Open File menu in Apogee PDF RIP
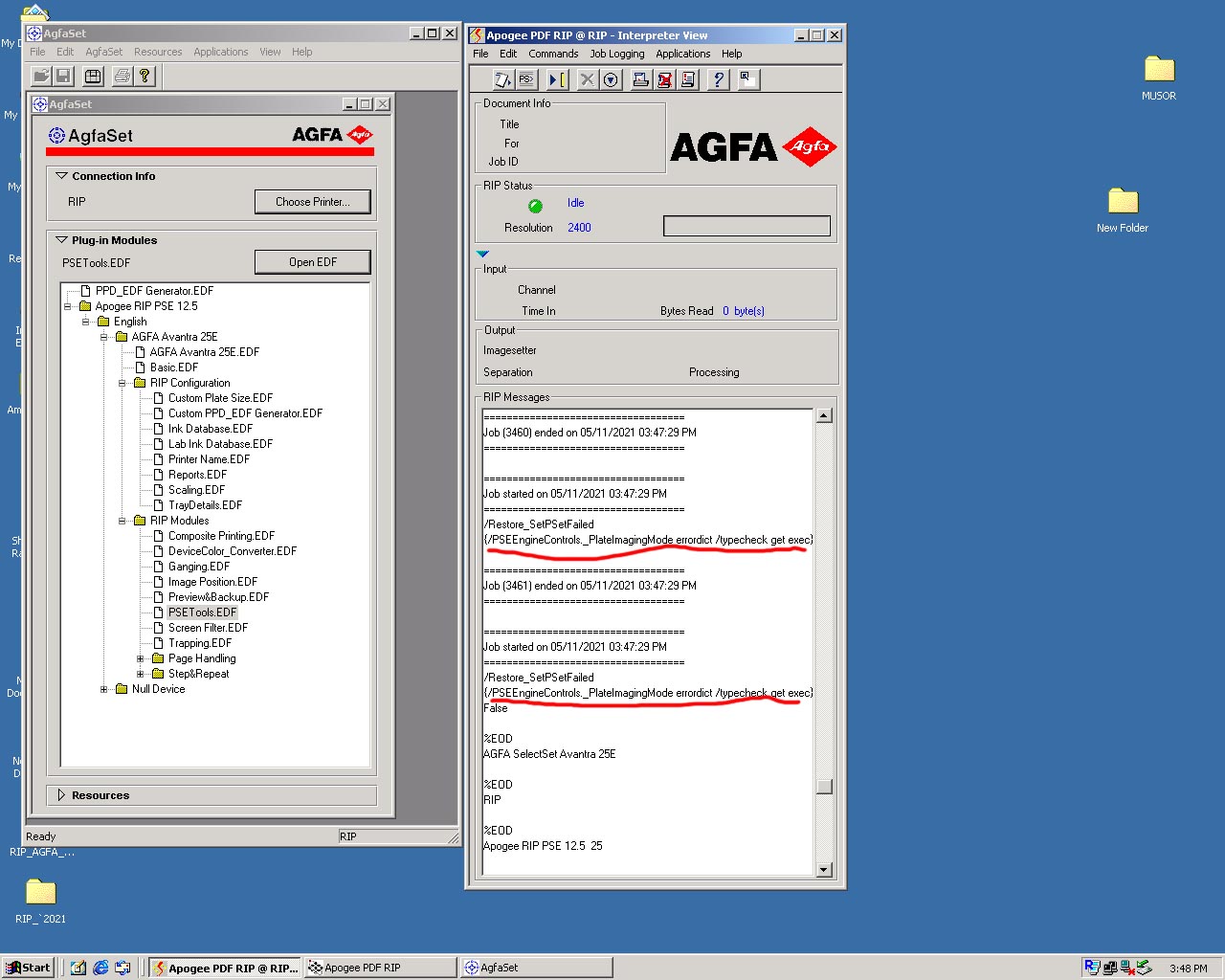The image size is (1225, 980). pyautogui.click(x=480, y=54)
